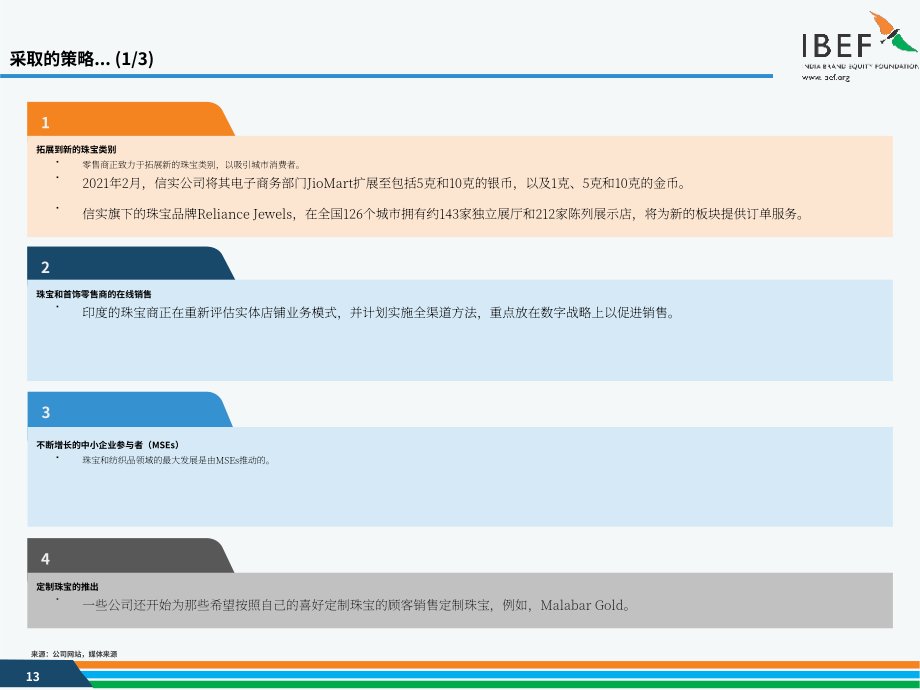Click the line 珠宝和纺织品领域的最大发展是由MSEs推动的

(x=177, y=461)
